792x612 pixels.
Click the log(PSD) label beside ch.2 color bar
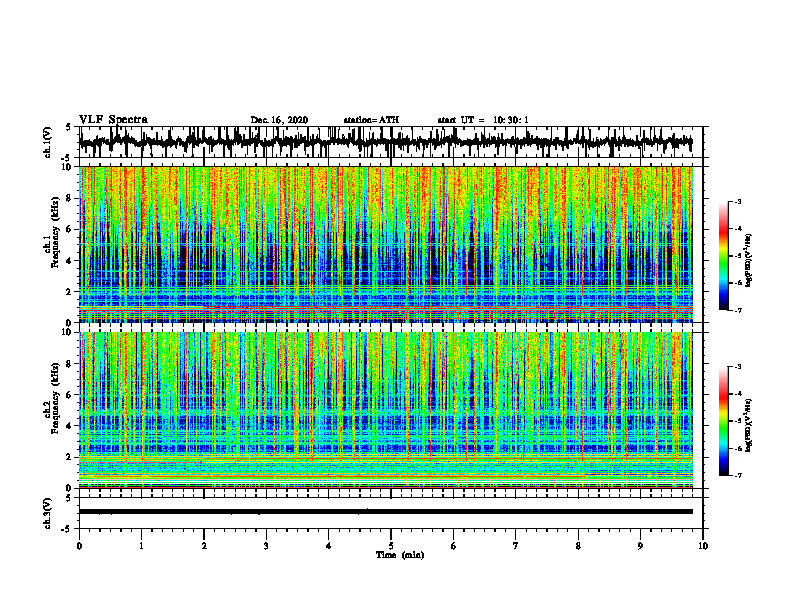coord(749,425)
